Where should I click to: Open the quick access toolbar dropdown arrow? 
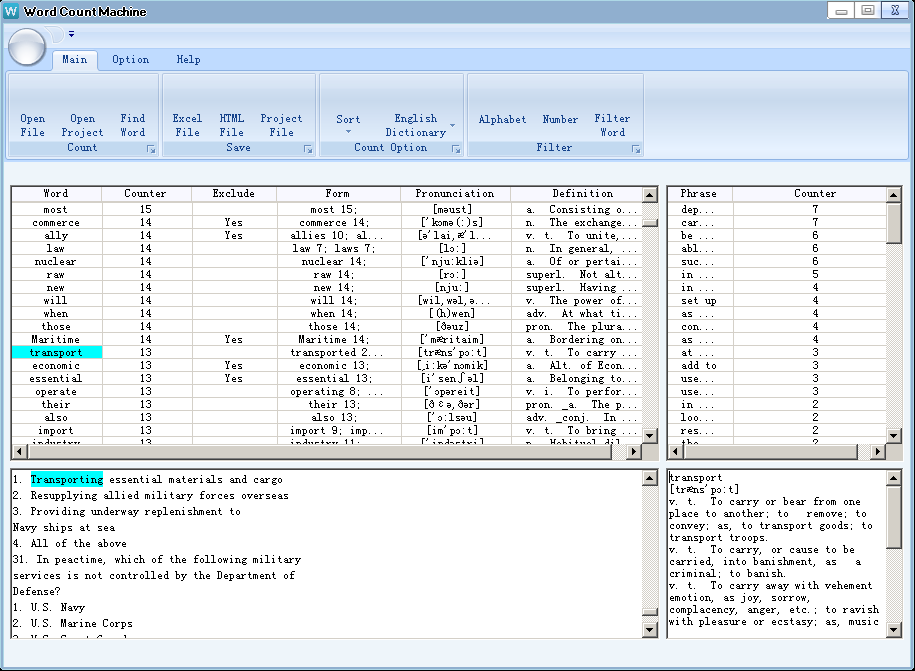point(71,34)
